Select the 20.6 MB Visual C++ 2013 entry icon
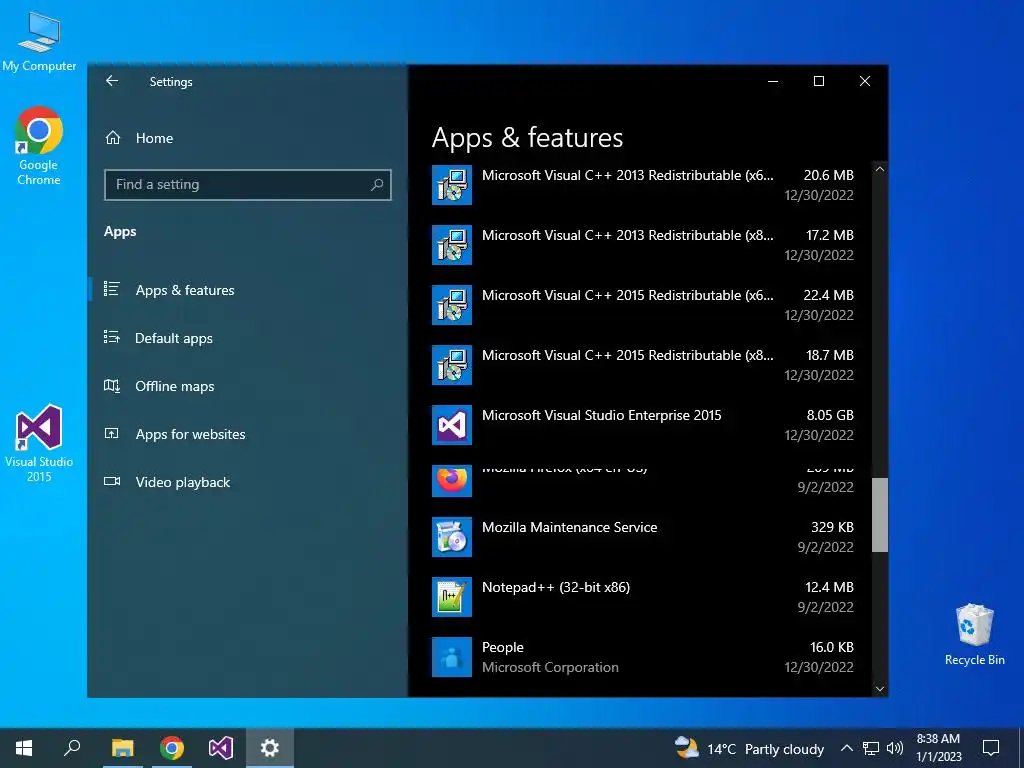The height and width of the screenshot is (768, 1024). pyautogui.click(x=452, y=185)
